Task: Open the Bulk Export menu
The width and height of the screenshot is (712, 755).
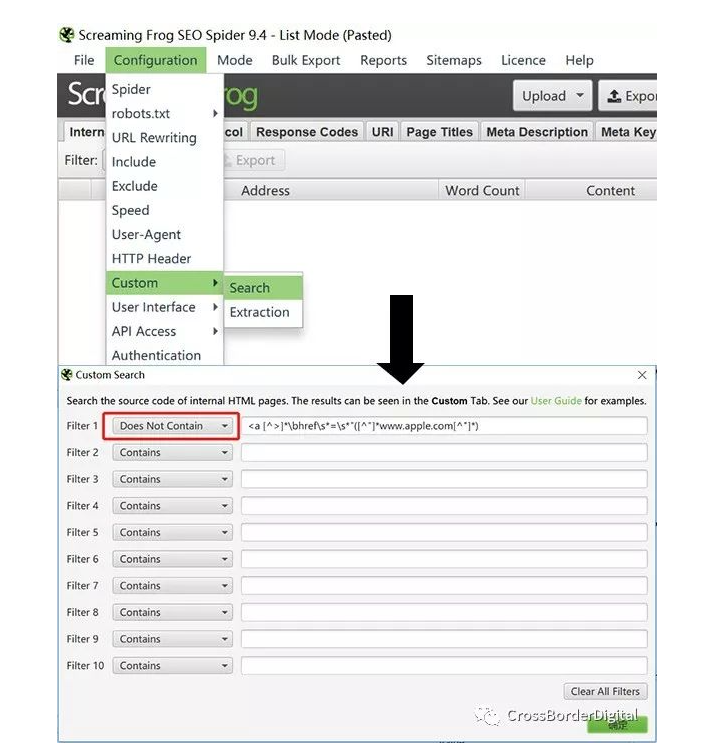Action: [306, 60]
